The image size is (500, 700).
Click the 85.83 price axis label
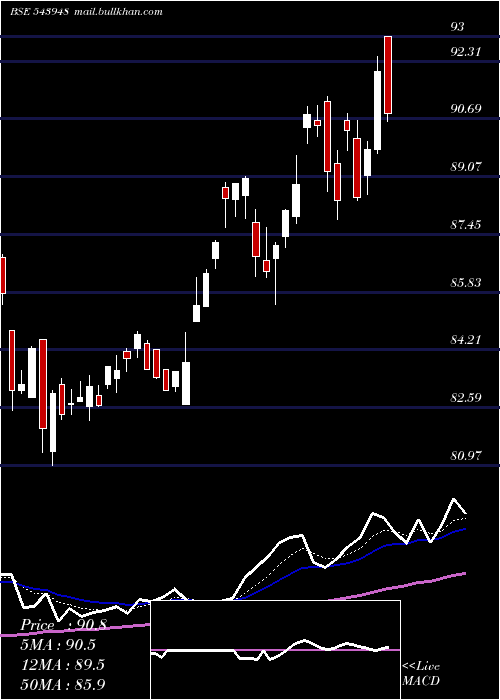point(466,283)
